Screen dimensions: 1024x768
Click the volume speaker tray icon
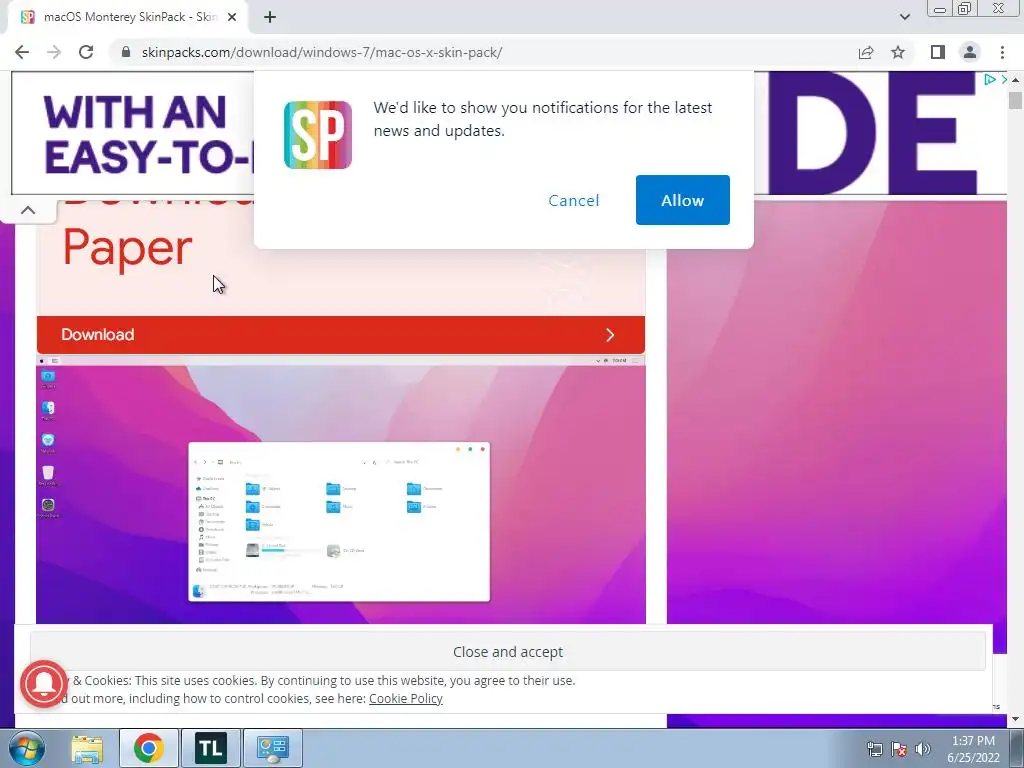pos(922,749)
